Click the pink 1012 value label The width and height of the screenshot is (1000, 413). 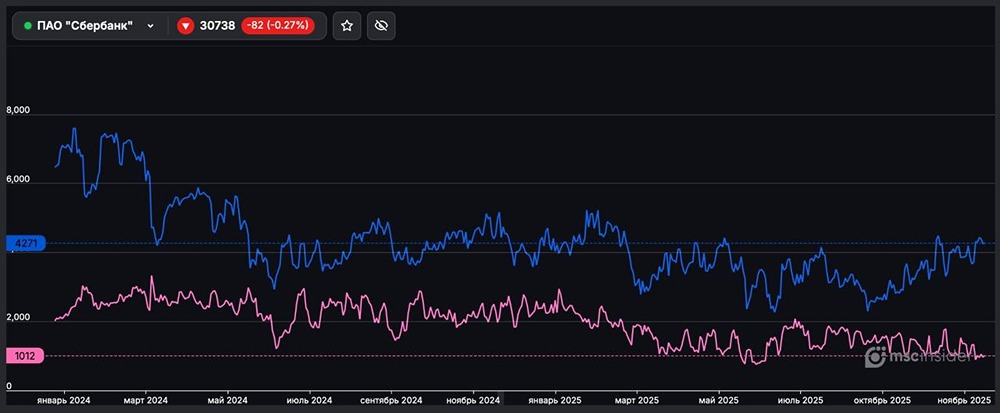point(22,355)
